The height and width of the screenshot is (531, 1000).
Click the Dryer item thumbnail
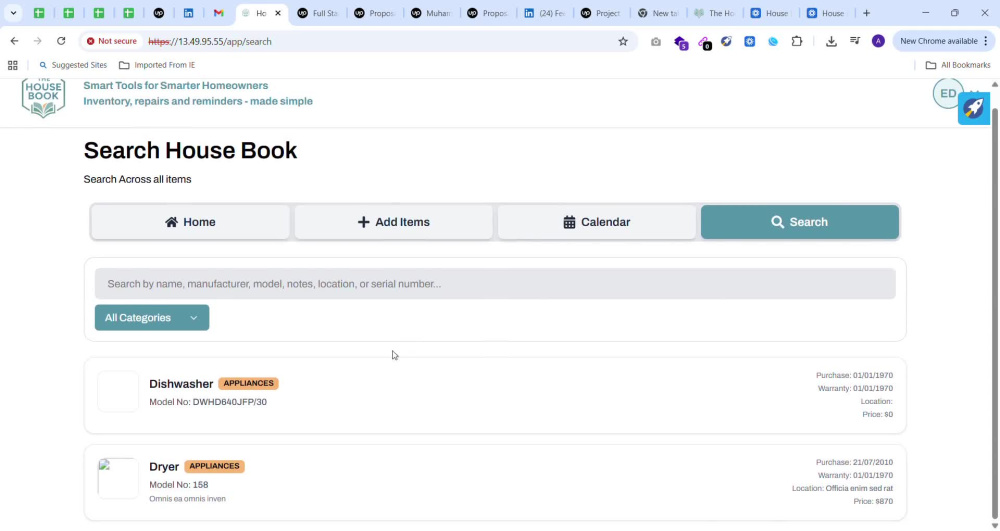pyautogui.click(x=118, y=477)
